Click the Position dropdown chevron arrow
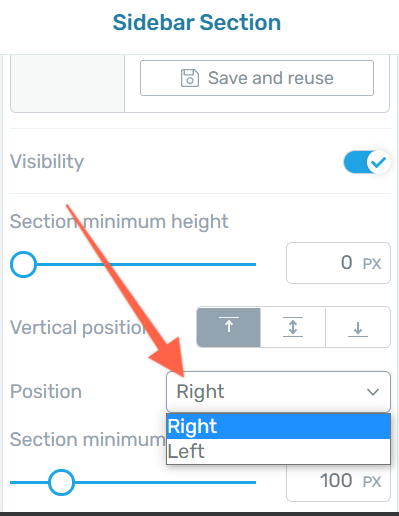This screenshot has width=399, height=516. [x=373, y=392]
